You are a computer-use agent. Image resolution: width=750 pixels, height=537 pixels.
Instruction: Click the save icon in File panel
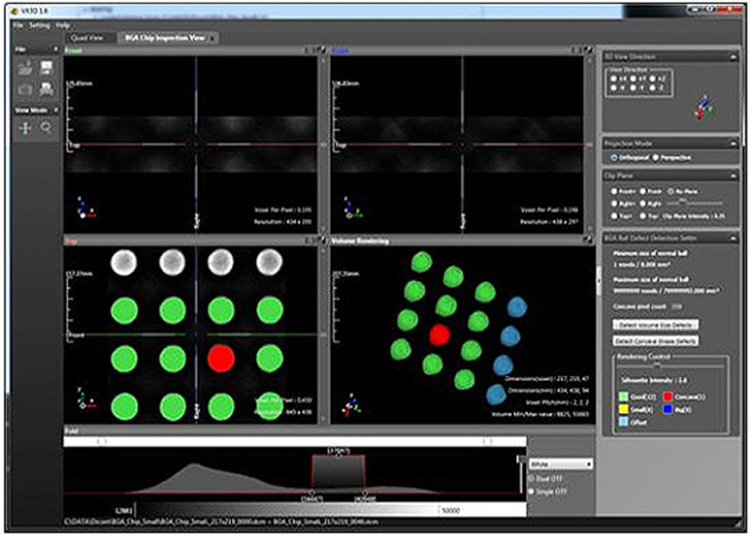(x=46, y=68)
